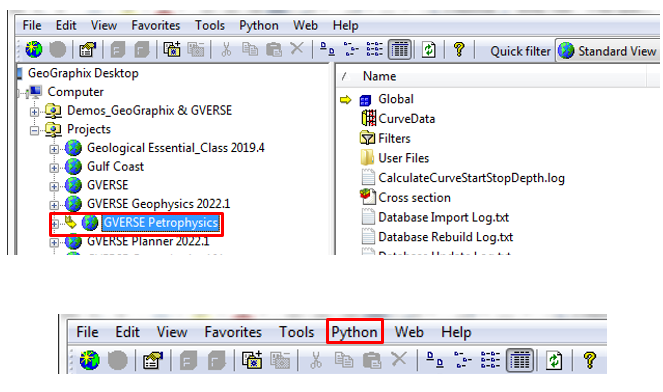Screen dimensions: 663x392
Task: Open project properties icon in upper toolbar
Action: click(x=88, y=49)
